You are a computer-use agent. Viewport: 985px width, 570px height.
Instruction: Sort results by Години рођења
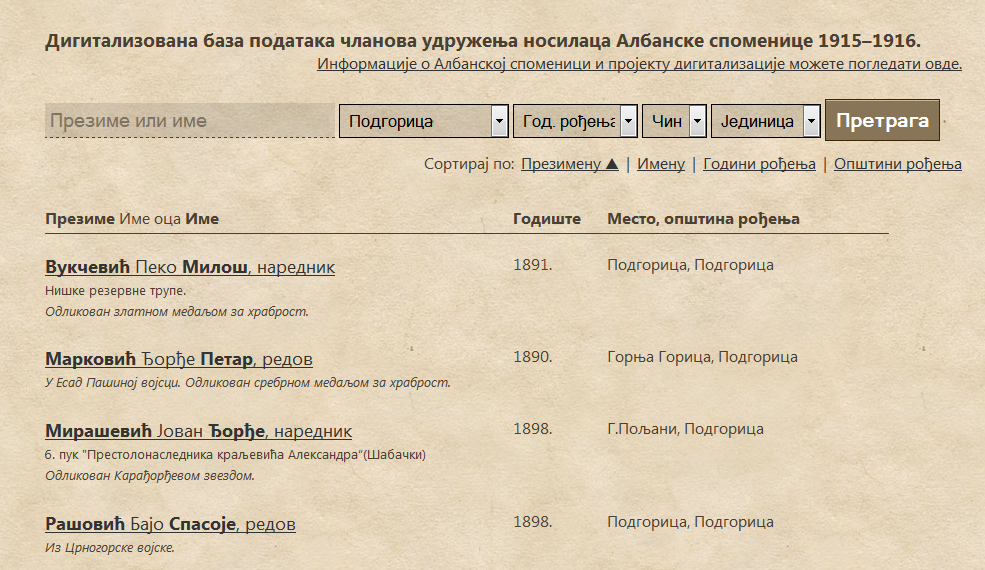[759, 164]
